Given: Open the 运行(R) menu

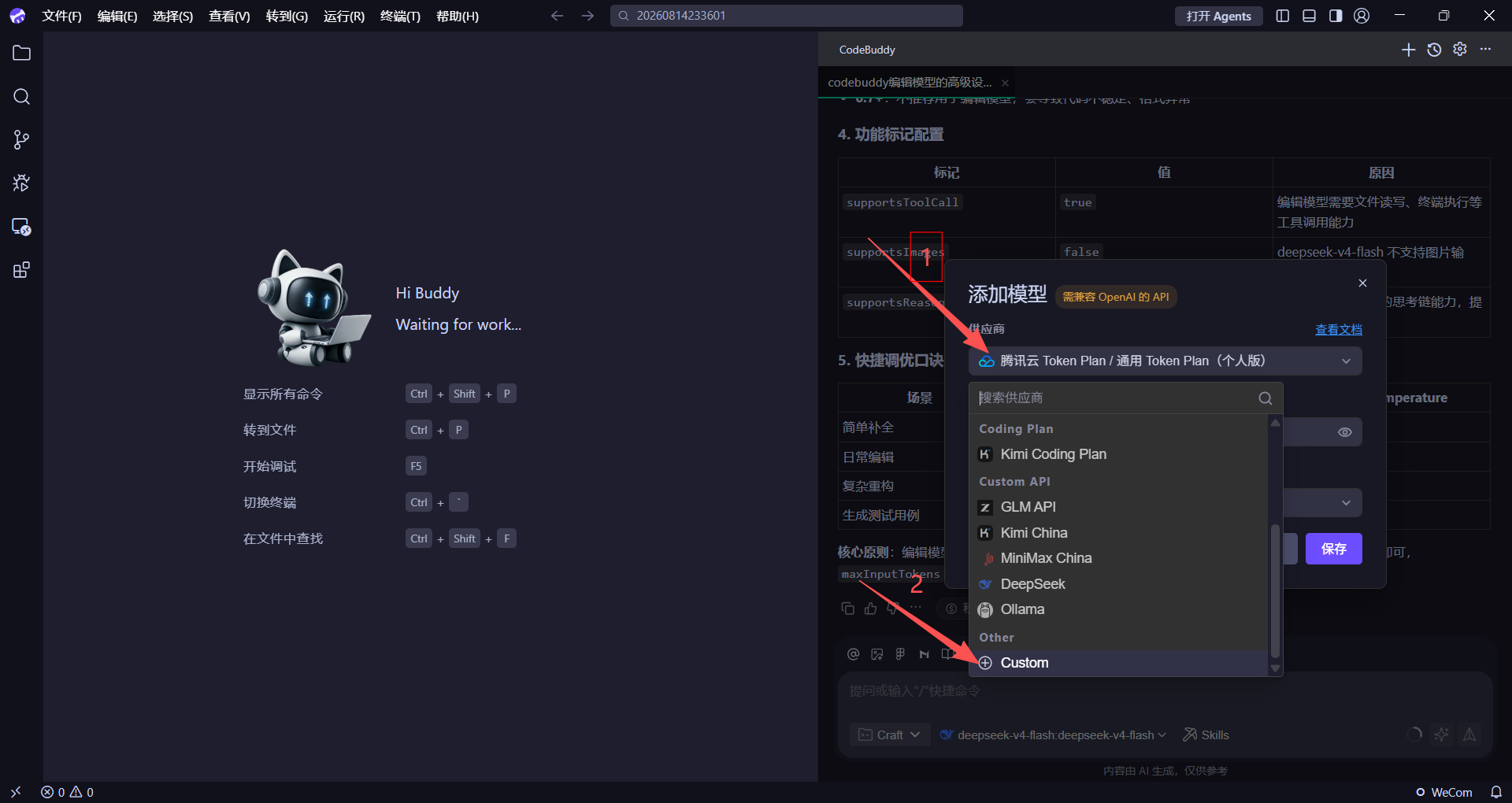Looking at the screenshot, I should [x=344, y=16].
